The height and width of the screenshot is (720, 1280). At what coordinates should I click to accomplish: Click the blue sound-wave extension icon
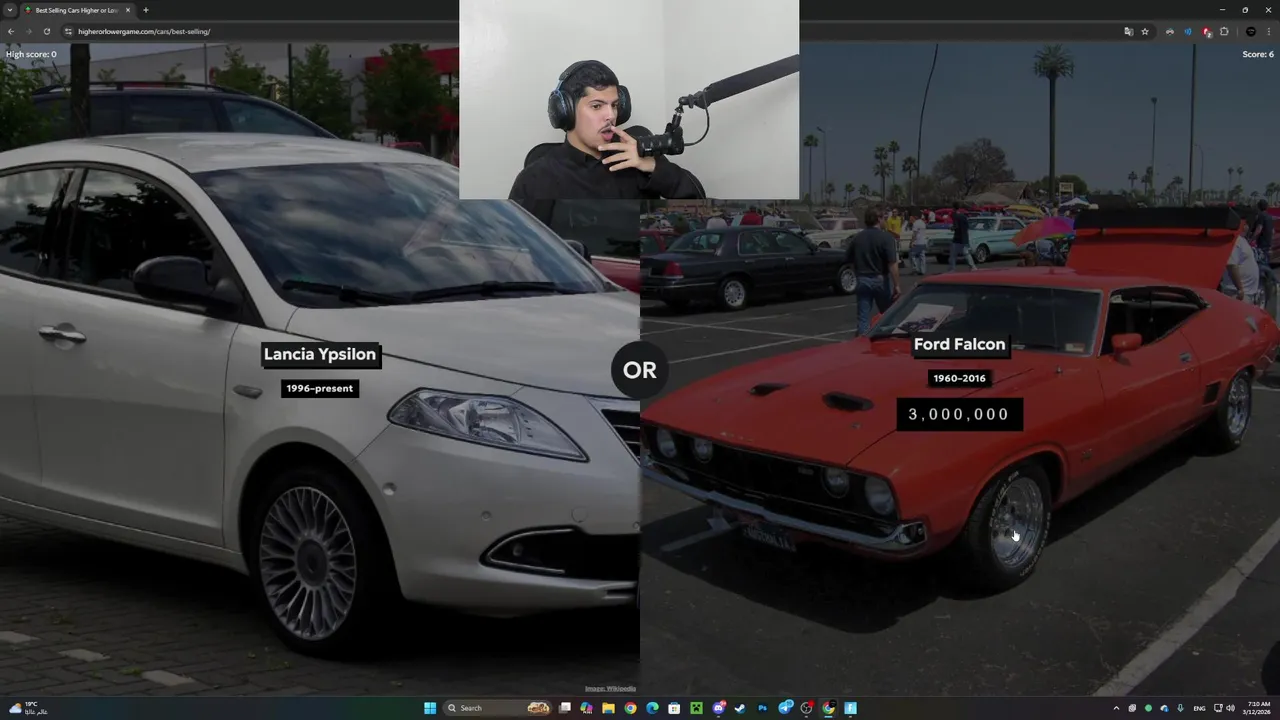1188,31
